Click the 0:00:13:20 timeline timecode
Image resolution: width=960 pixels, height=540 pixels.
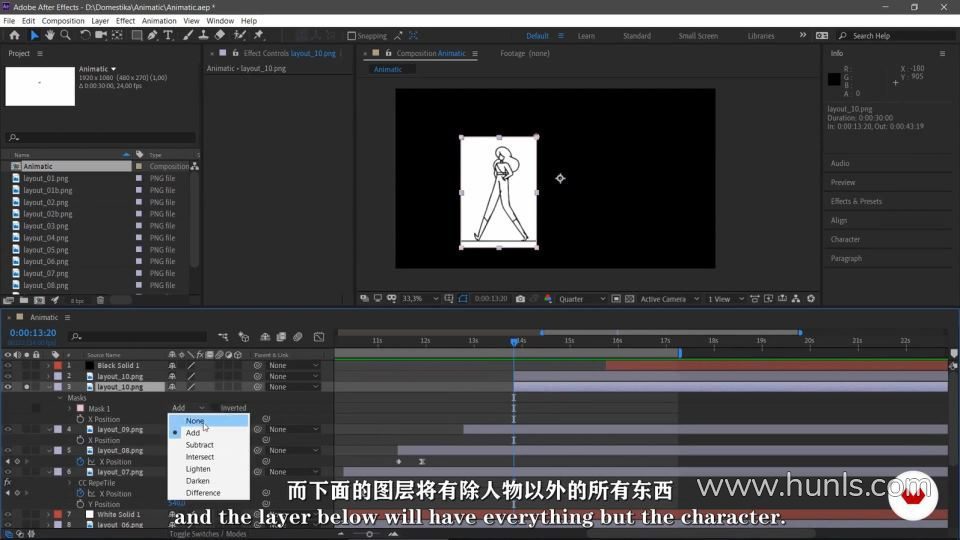(32, 333)
